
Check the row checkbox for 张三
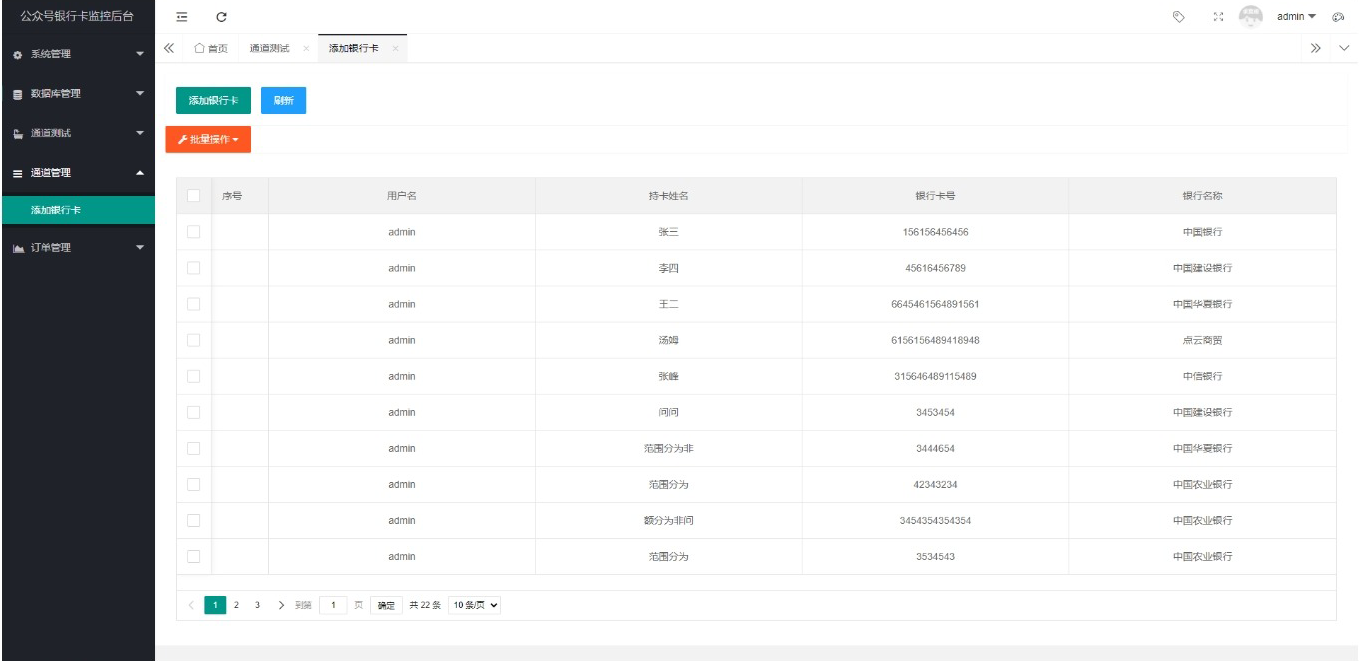coord(194,232)
